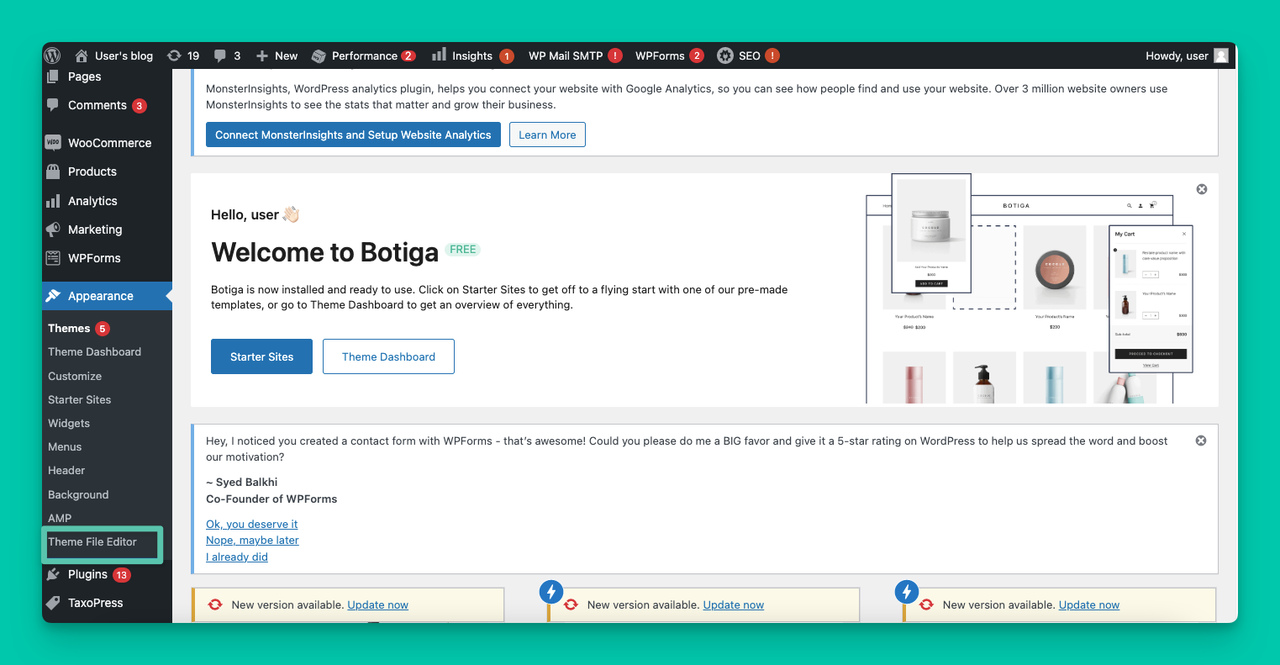Screen dimensions: 1280x665
Task: Open the New content menu
Action: point(277,56)
